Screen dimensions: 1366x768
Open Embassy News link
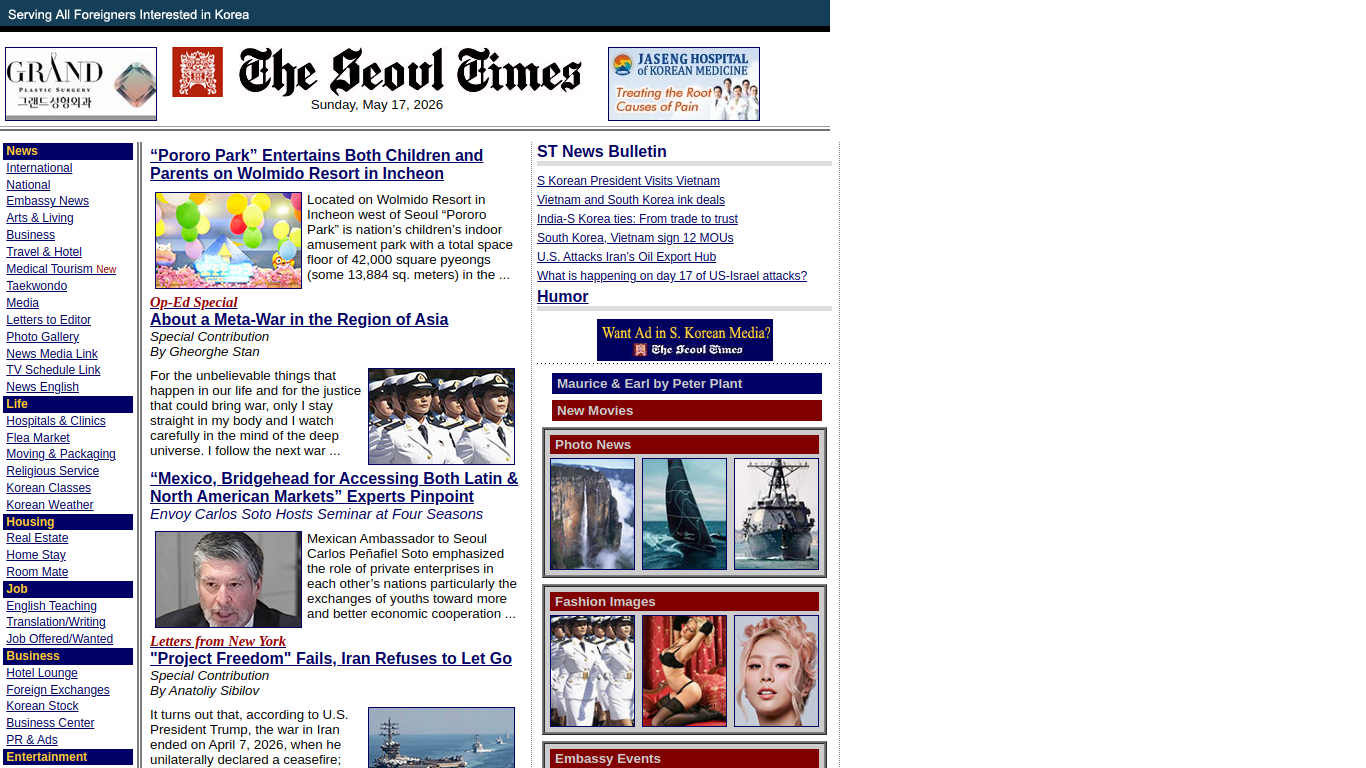point(47,201)
